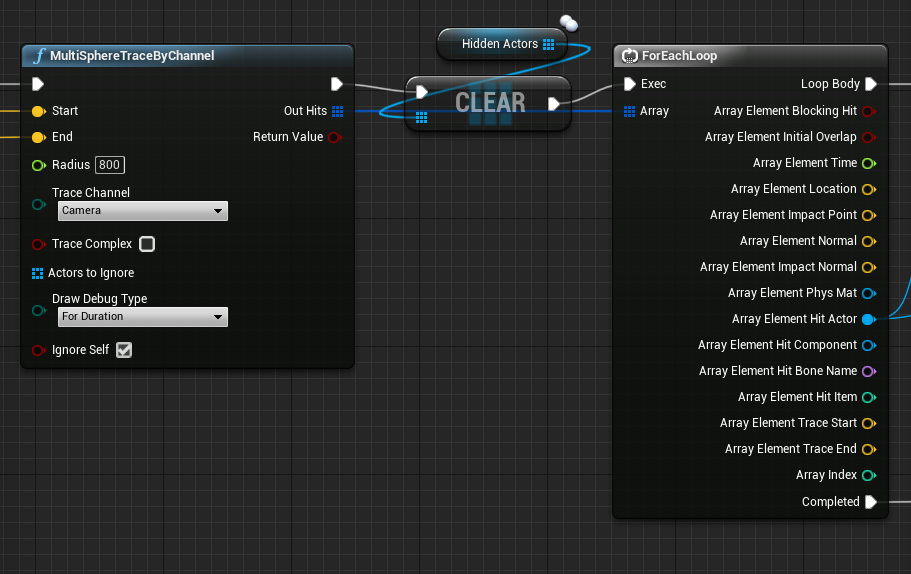
Task: Click the CLEAR node input exec pin
Action: tap(422, 92)
